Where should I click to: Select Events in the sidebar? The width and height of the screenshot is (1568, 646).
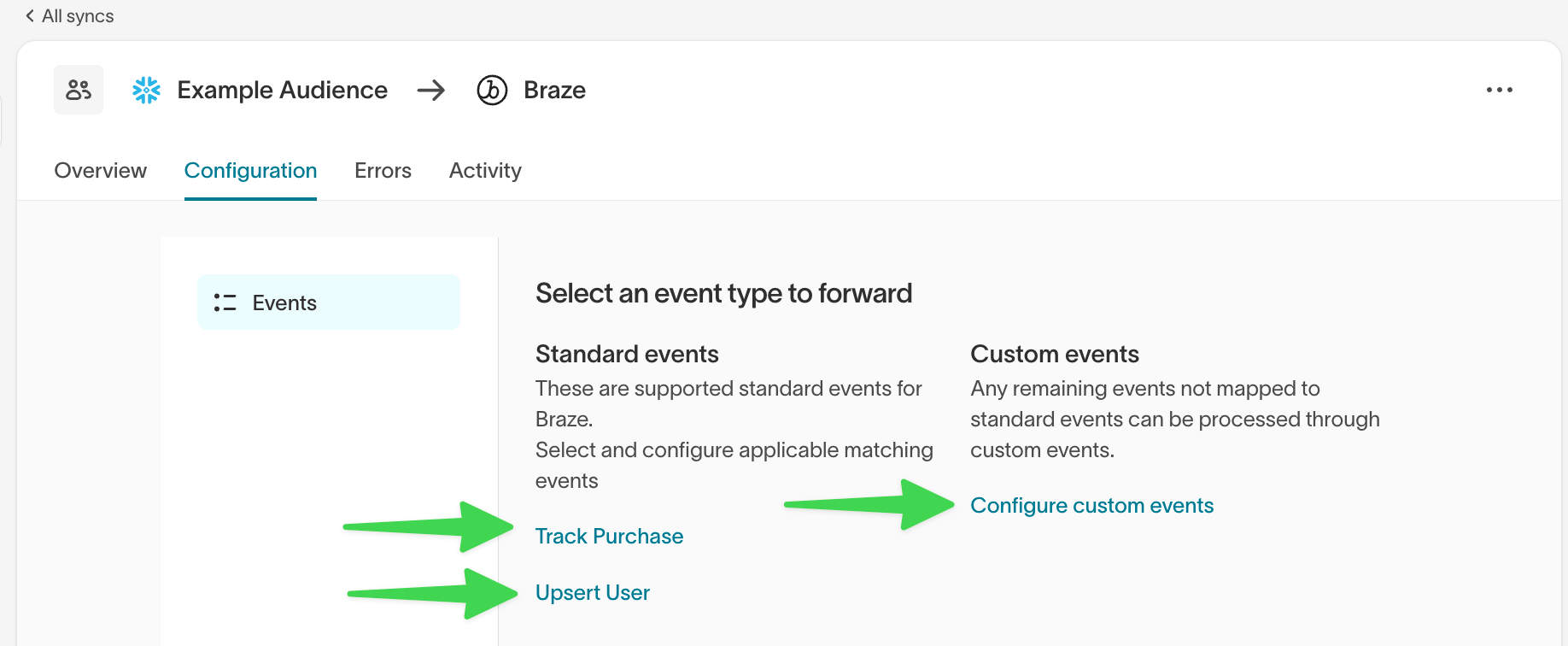tap(329, 302)
